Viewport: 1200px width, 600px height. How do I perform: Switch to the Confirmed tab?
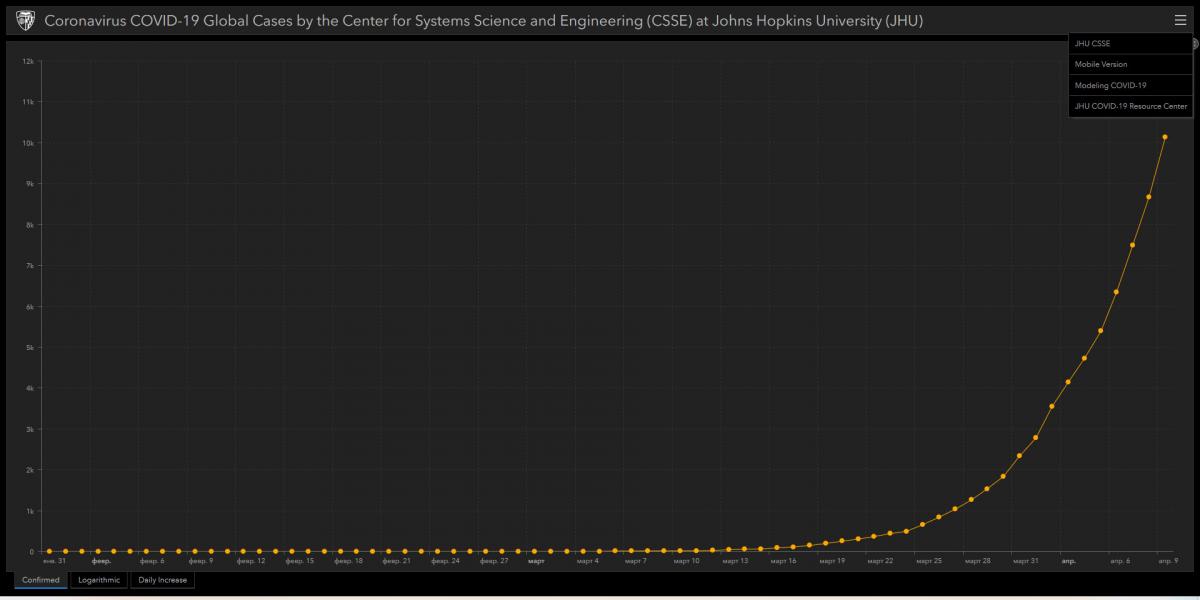(x=41, y=580)
